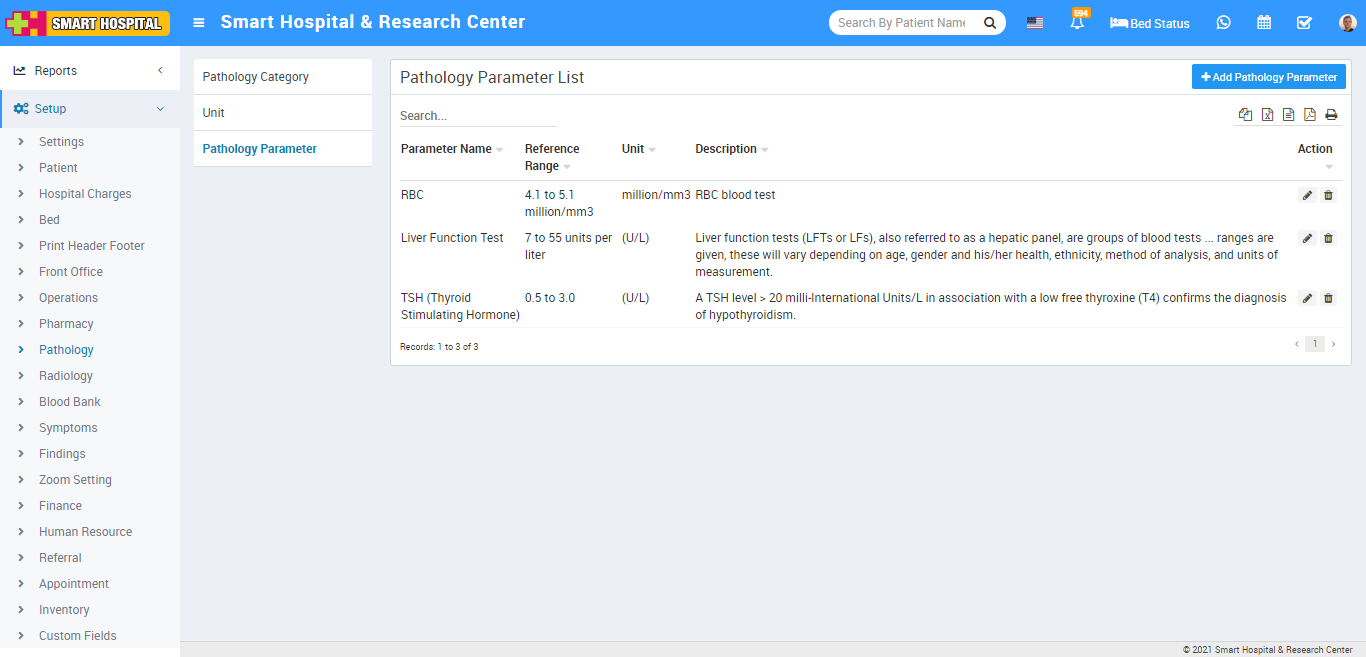
Task: Open the task checklist icon in header
Action: tap(1304, 23)
